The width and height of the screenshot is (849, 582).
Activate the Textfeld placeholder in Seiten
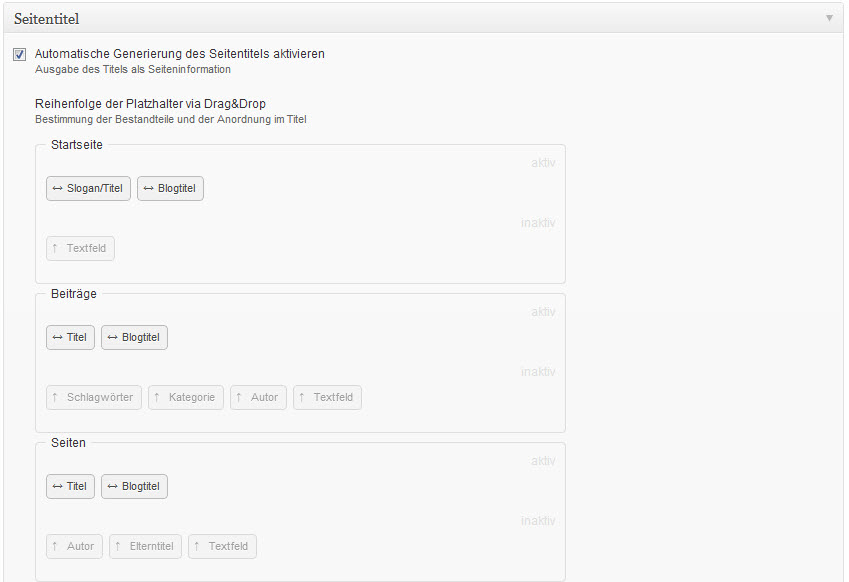click(x=222, y=546)
